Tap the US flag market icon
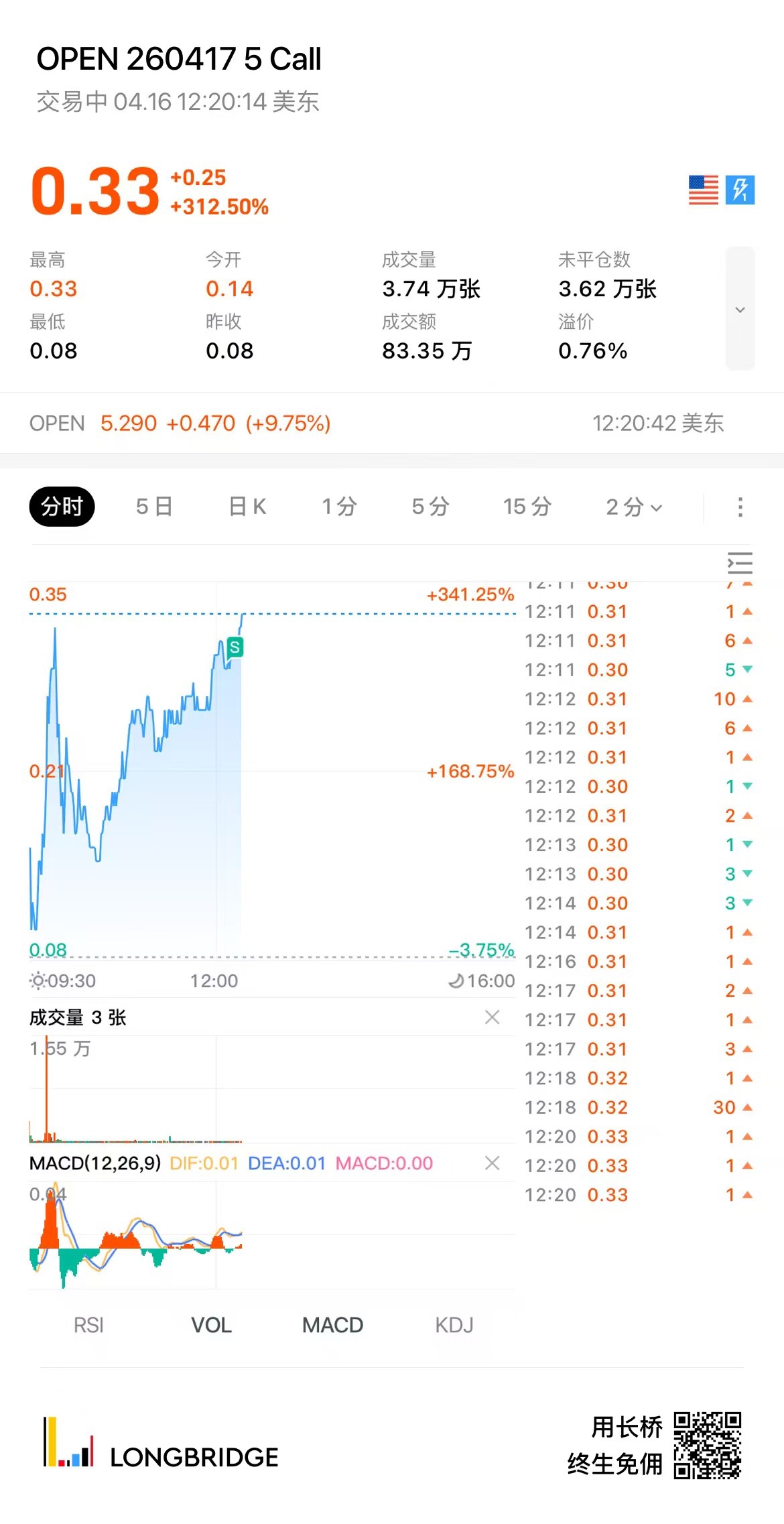Screen dimensions: 784x1524 (703, 190)
